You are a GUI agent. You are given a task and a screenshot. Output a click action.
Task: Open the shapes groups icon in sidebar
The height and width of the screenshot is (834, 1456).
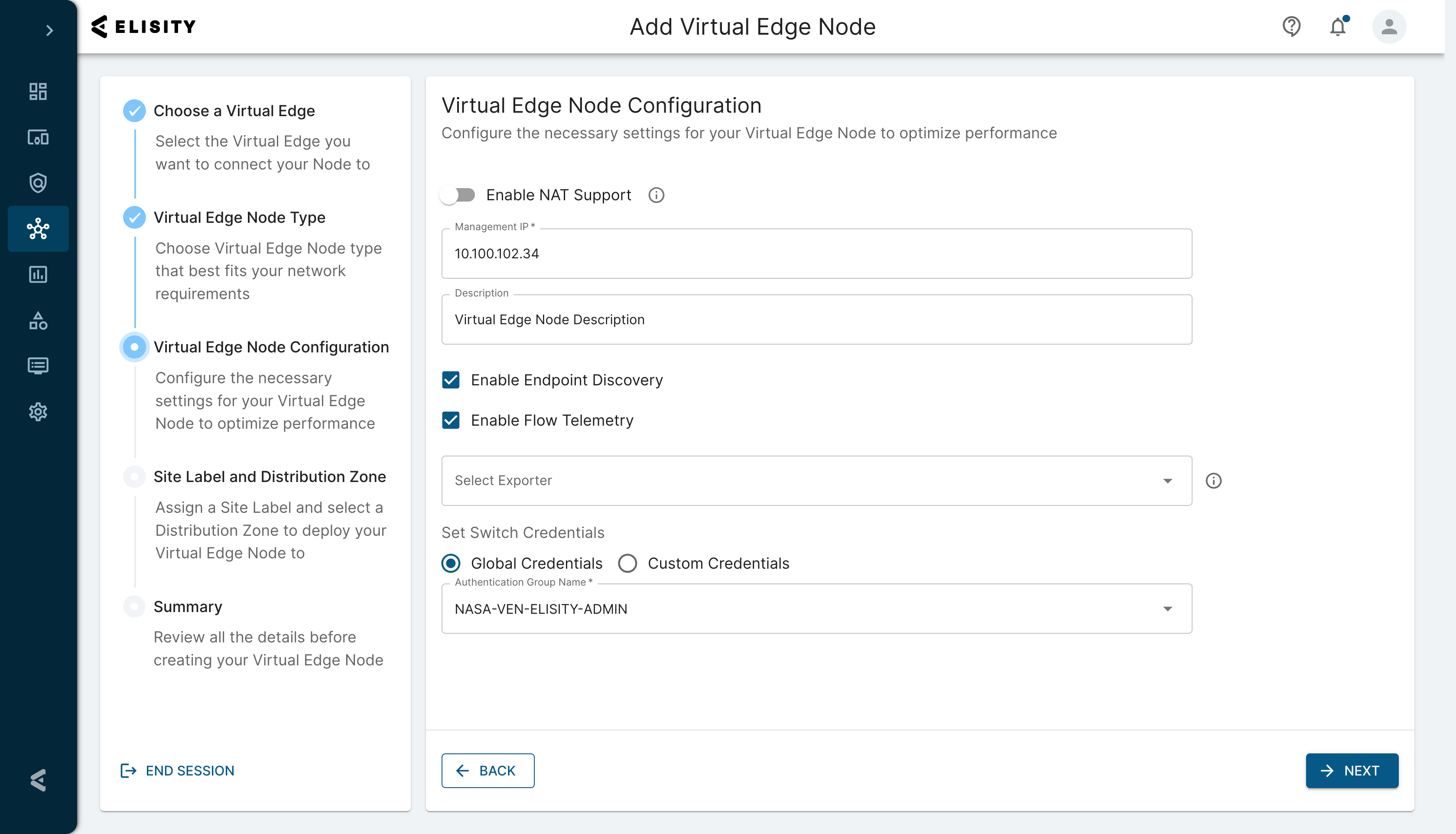[x=38, y=320]
